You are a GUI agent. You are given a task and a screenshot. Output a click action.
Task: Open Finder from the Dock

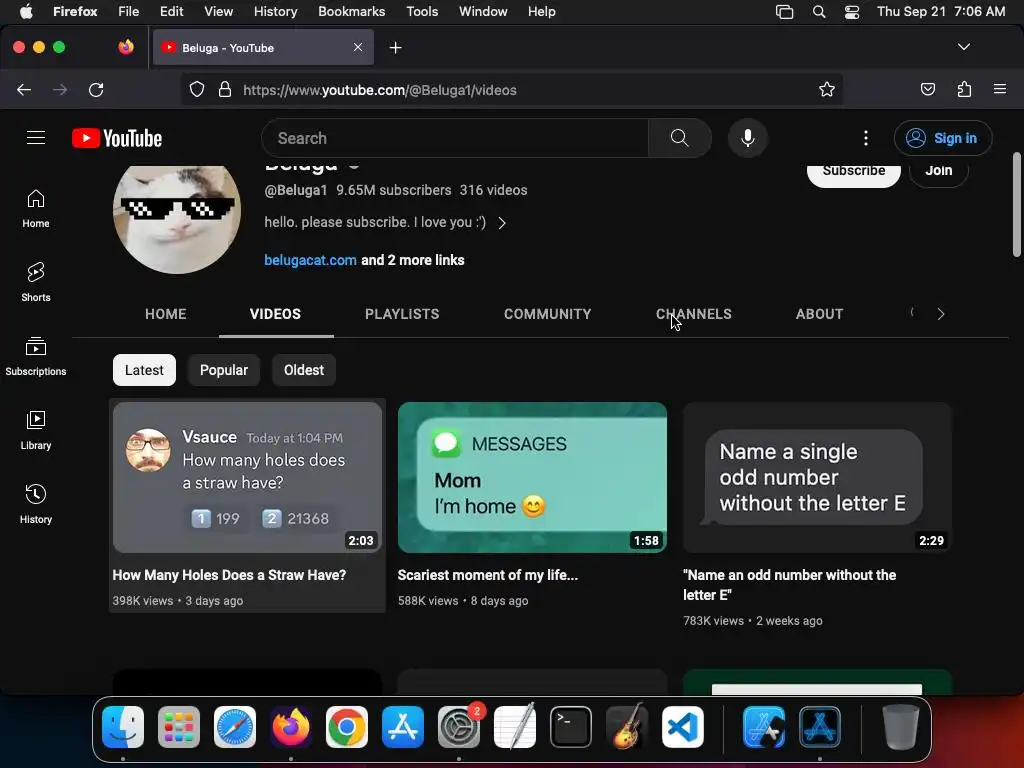coord(123,727)
